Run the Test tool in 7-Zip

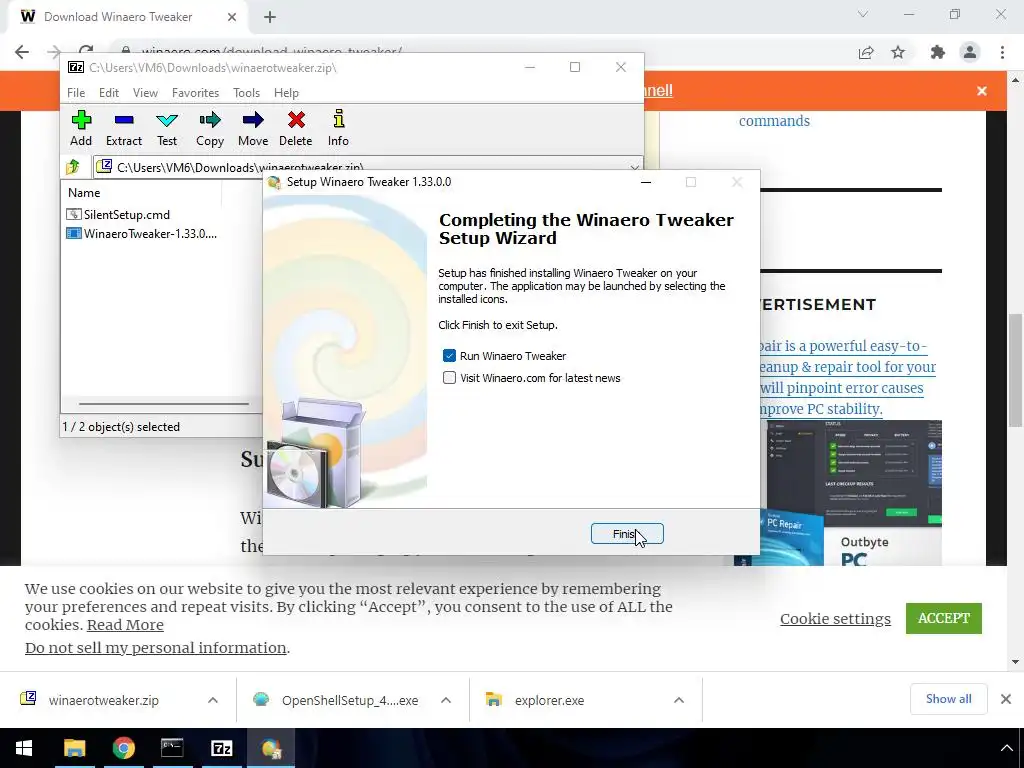167,129
